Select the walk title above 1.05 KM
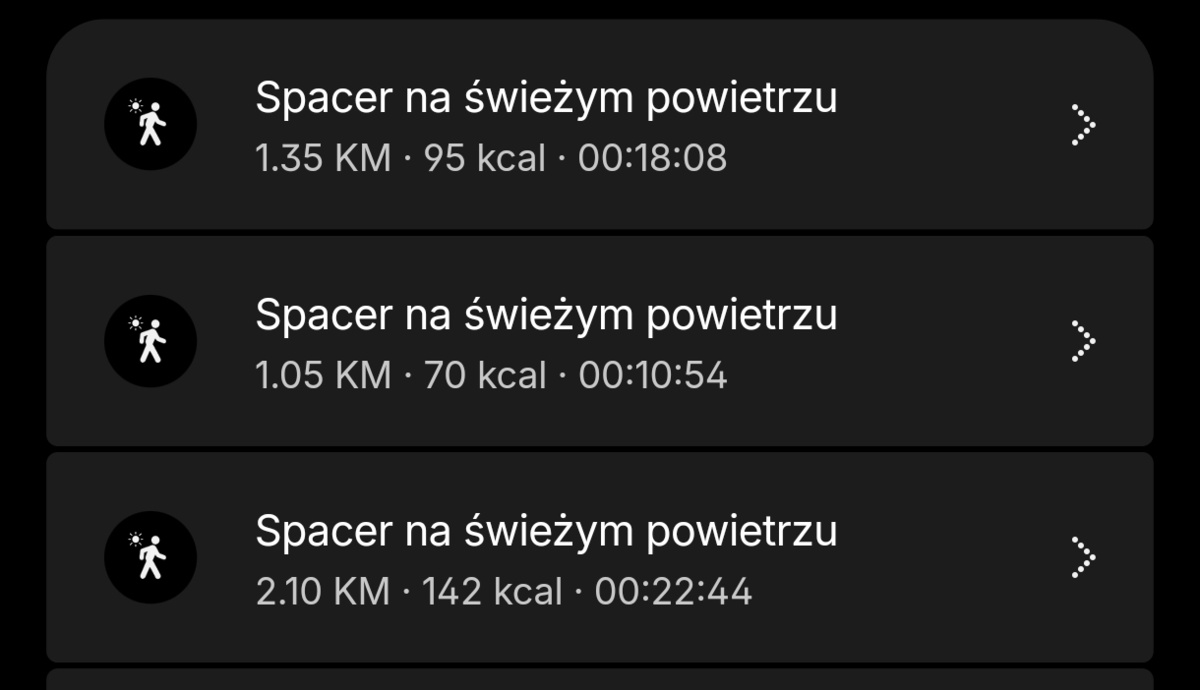The height and width of the screenshot is (690, 1200). click(546, 315)
